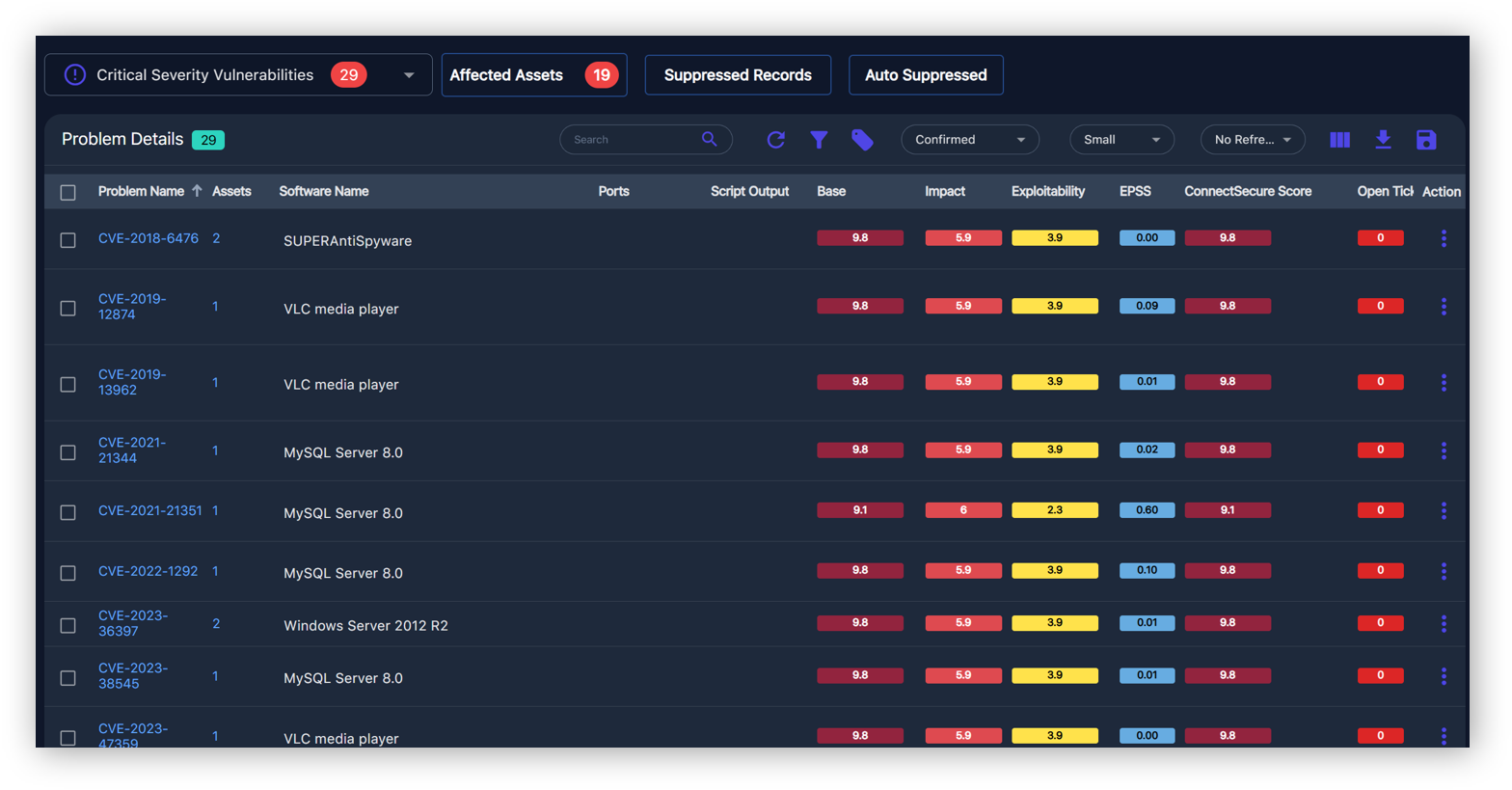Click the 0.02 EPSS score badge
1512x790 pixels.
point(1147,449)
